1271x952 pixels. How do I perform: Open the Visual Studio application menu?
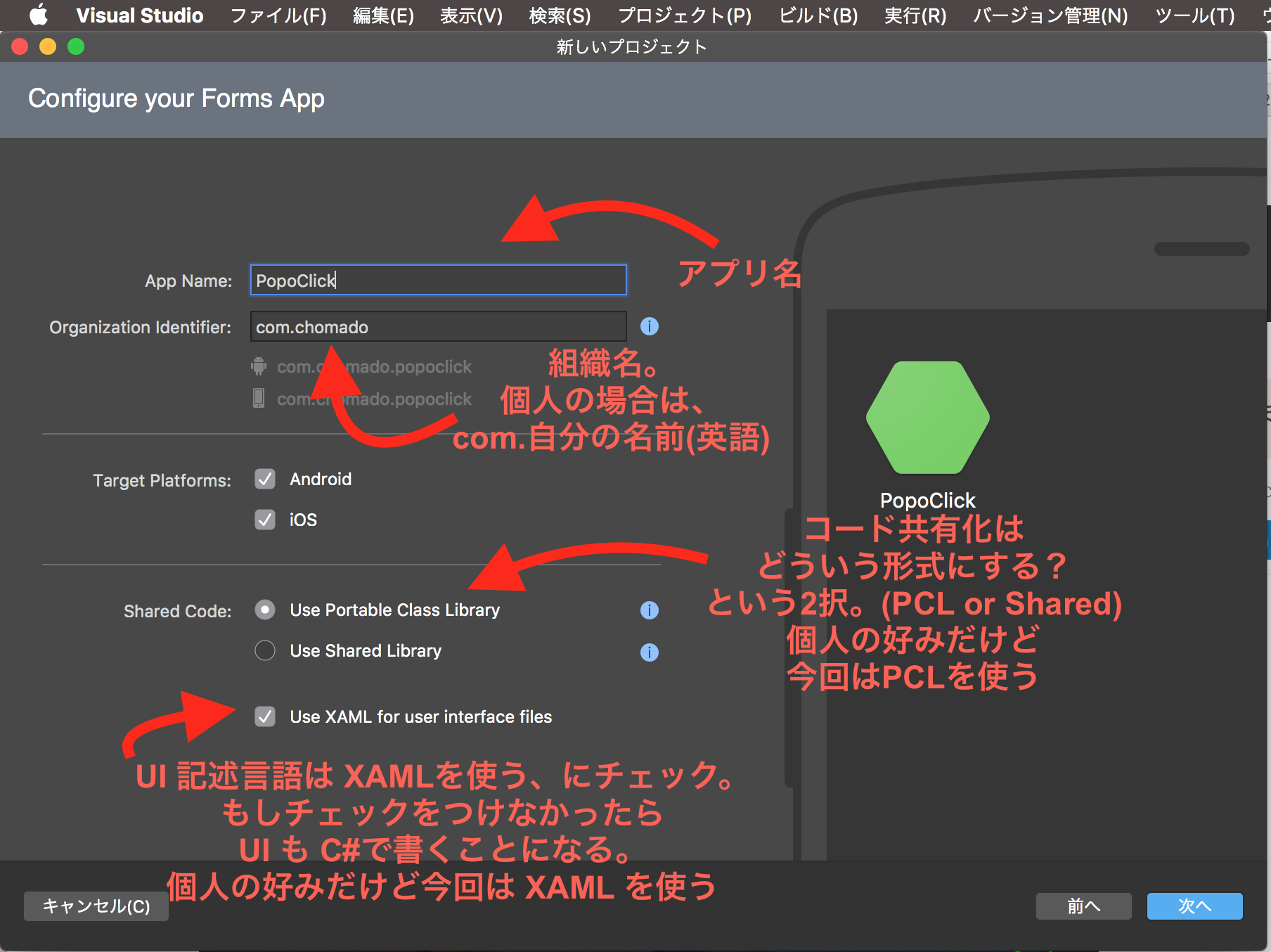(x=140, y=15)
